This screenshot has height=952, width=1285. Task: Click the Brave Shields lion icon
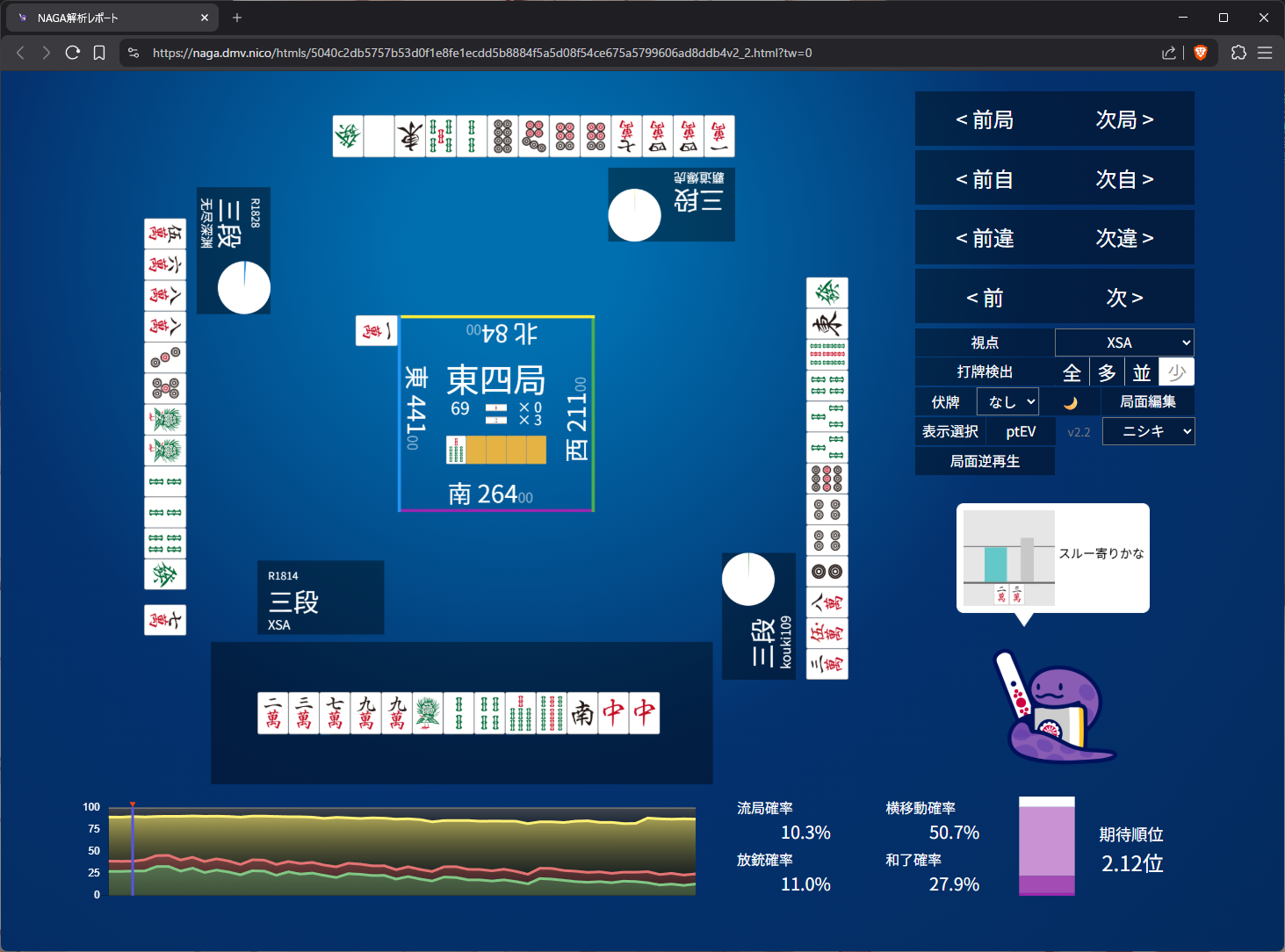click(1201, 53)
